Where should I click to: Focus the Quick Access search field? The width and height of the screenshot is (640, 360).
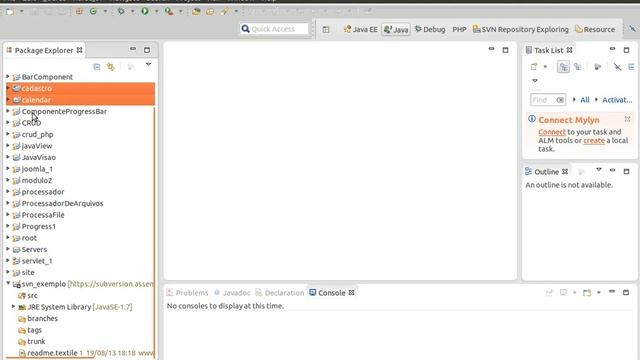[274, 29]
